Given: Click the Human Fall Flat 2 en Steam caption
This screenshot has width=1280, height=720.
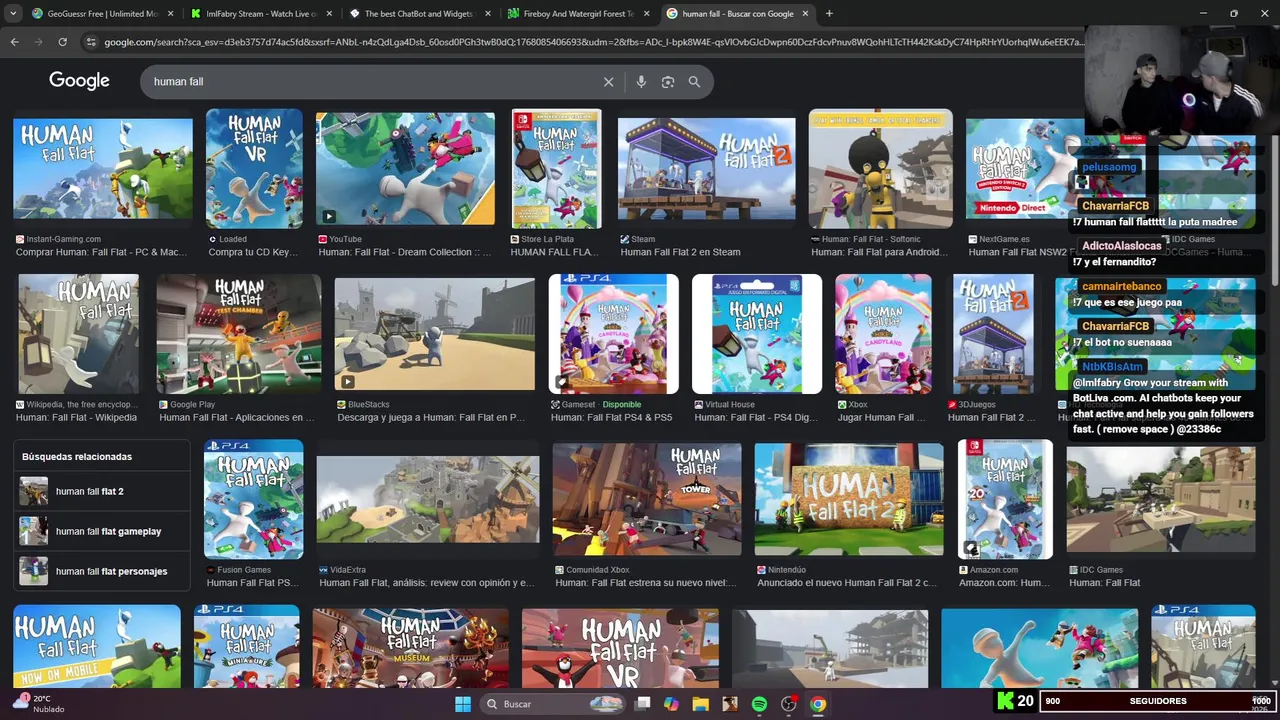Looking at the screenshot, I should (680, 252).
